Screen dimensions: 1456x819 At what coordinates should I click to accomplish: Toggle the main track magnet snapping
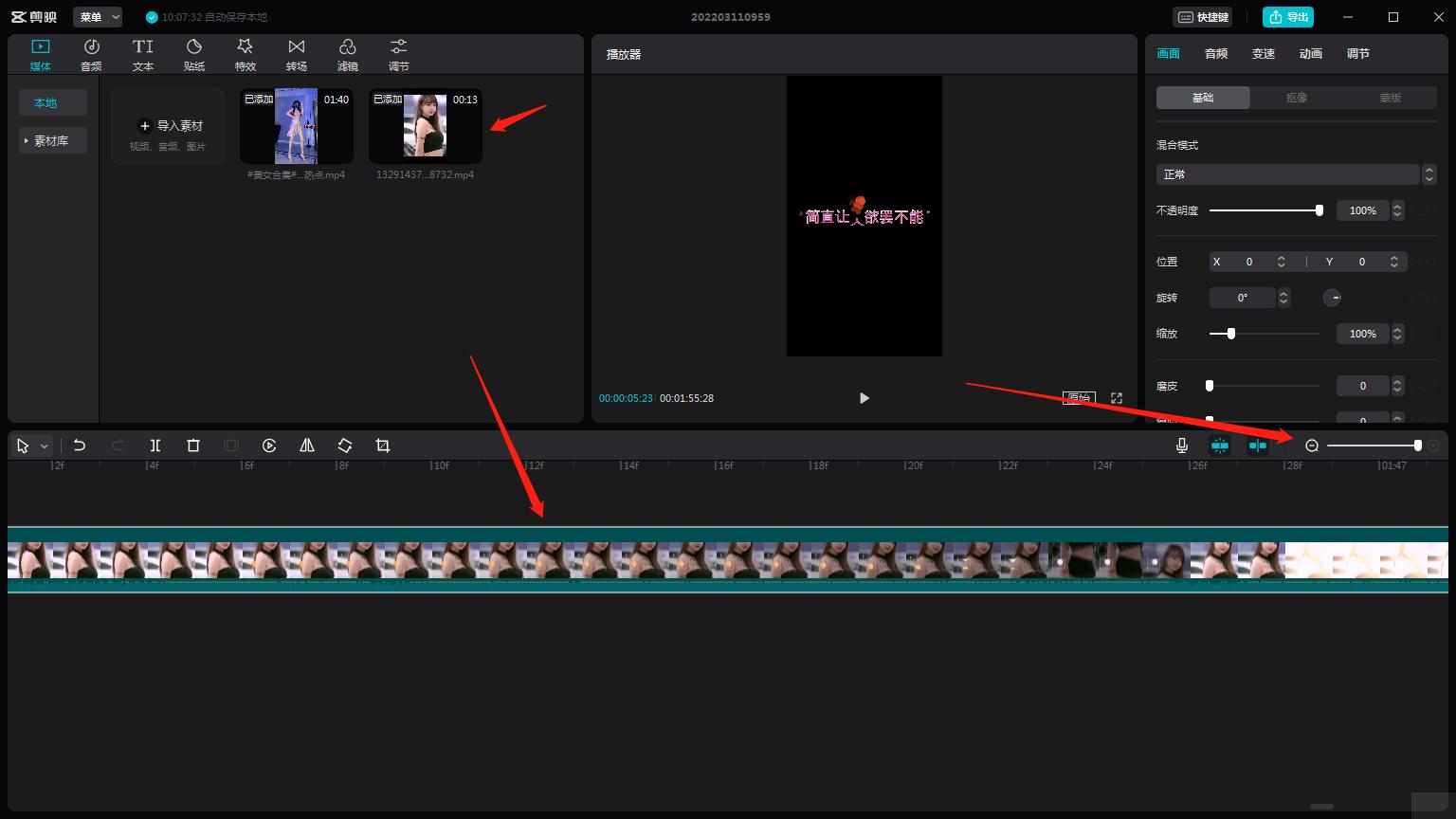tap(1220, 446)
